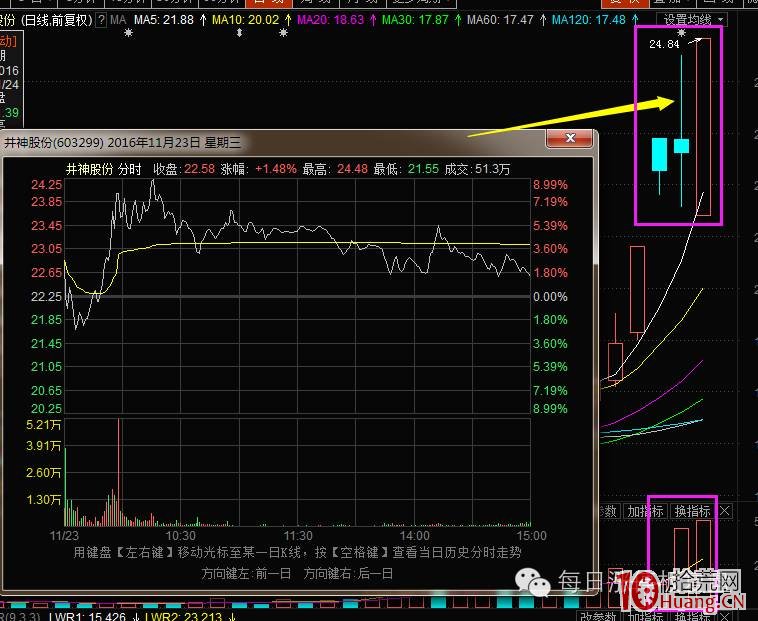Viewport: 758px width, 621px height.
Task: Click the star event marker above the 24.84 label
Action: tap(682, 33)
